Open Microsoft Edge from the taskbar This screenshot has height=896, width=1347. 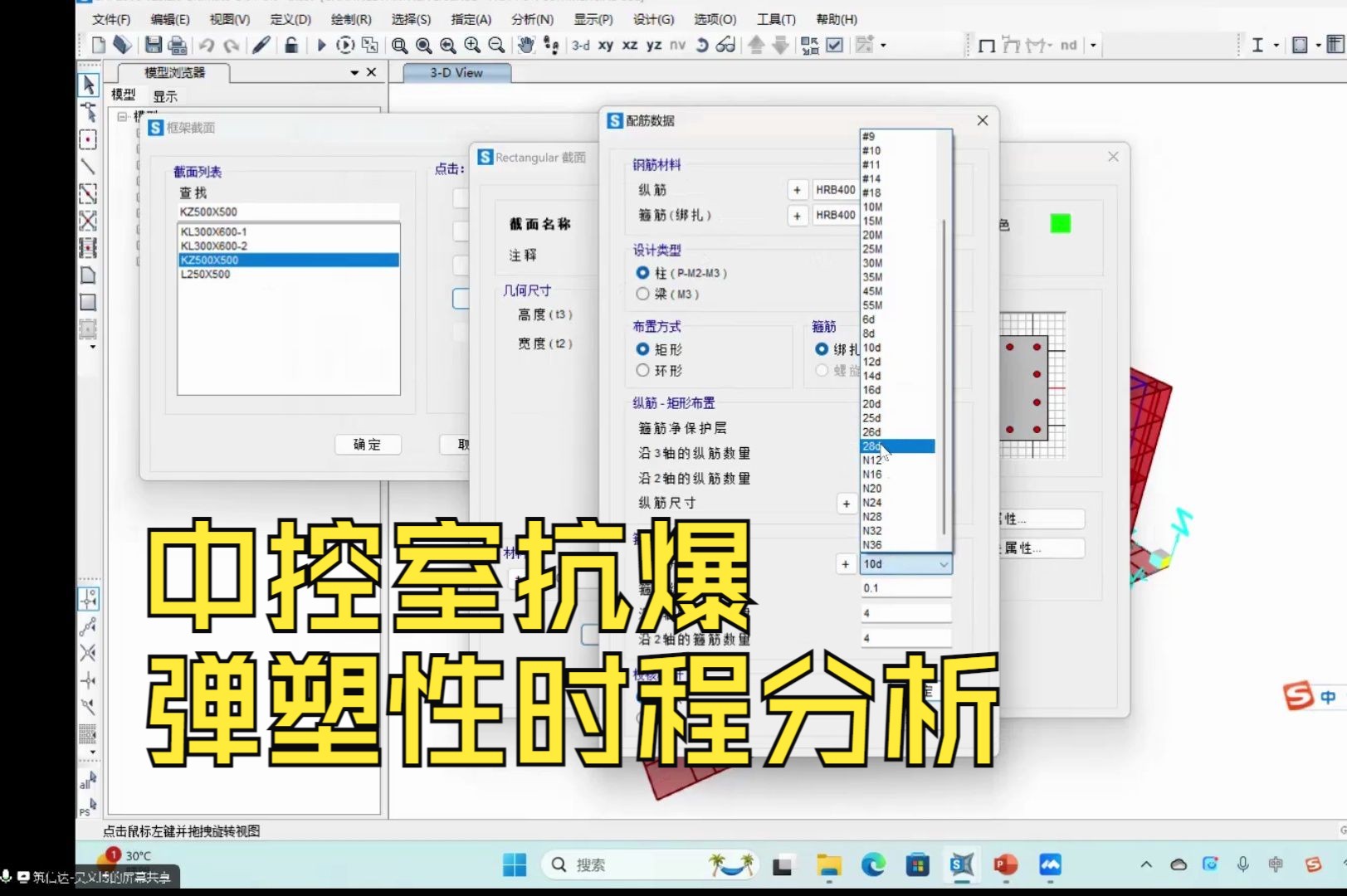tap(873, 865)
